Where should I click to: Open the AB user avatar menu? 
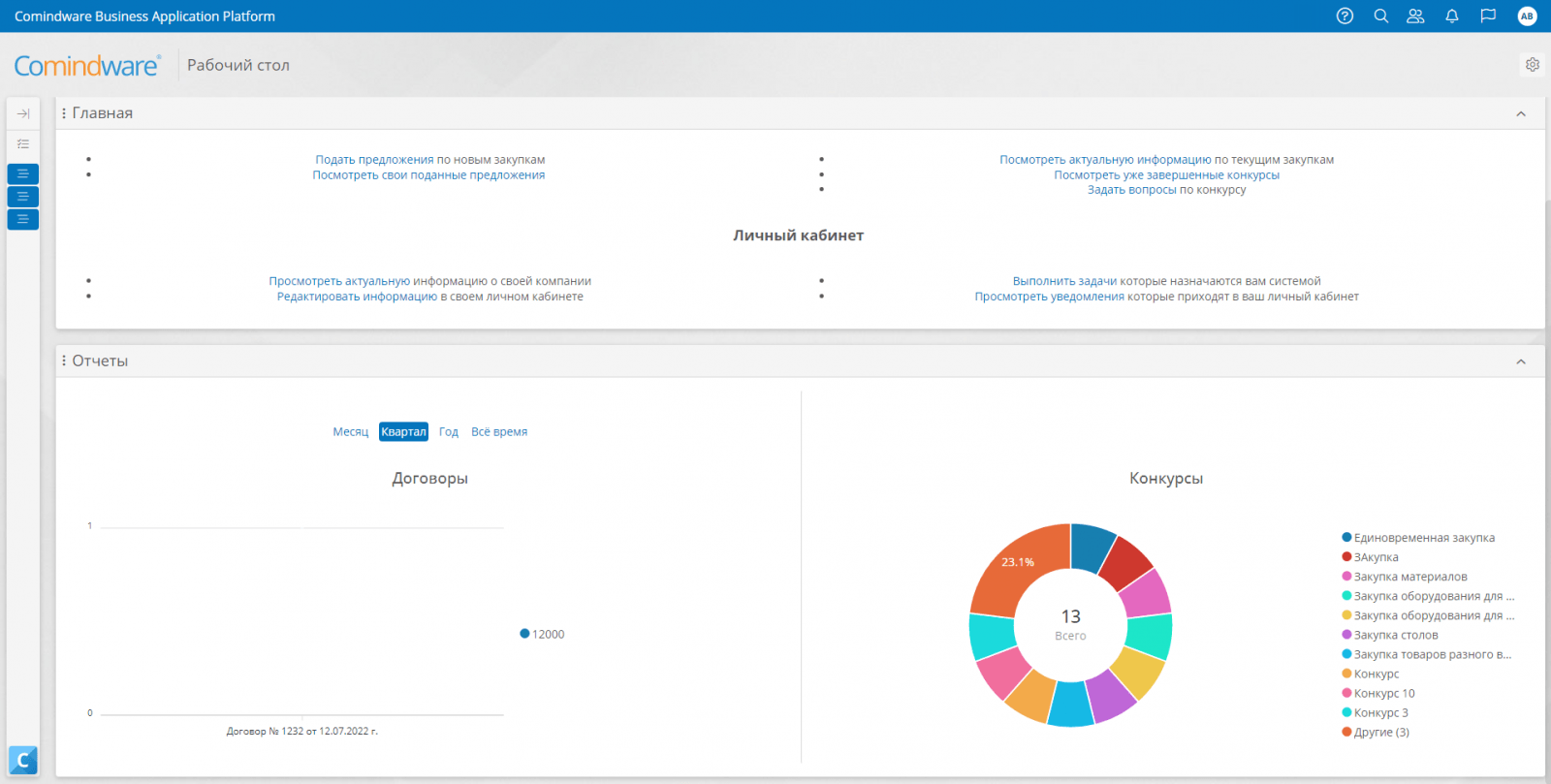1527,16
